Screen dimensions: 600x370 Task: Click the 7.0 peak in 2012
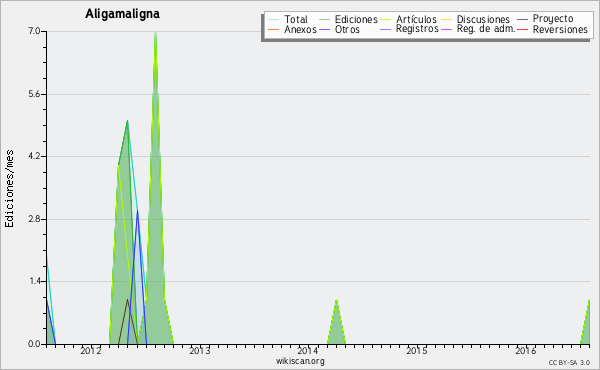[x=155, y=32]
